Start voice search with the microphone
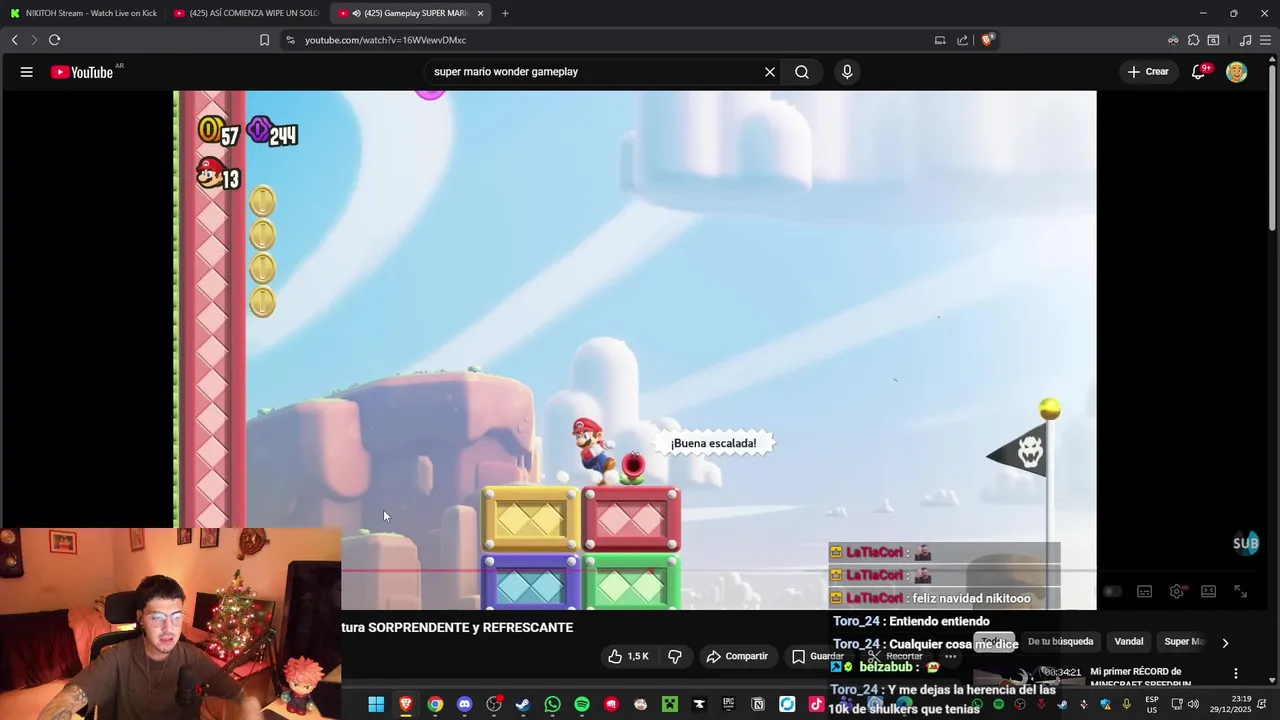This screenshot has width=1280, height=720. [x=847, y=72]
